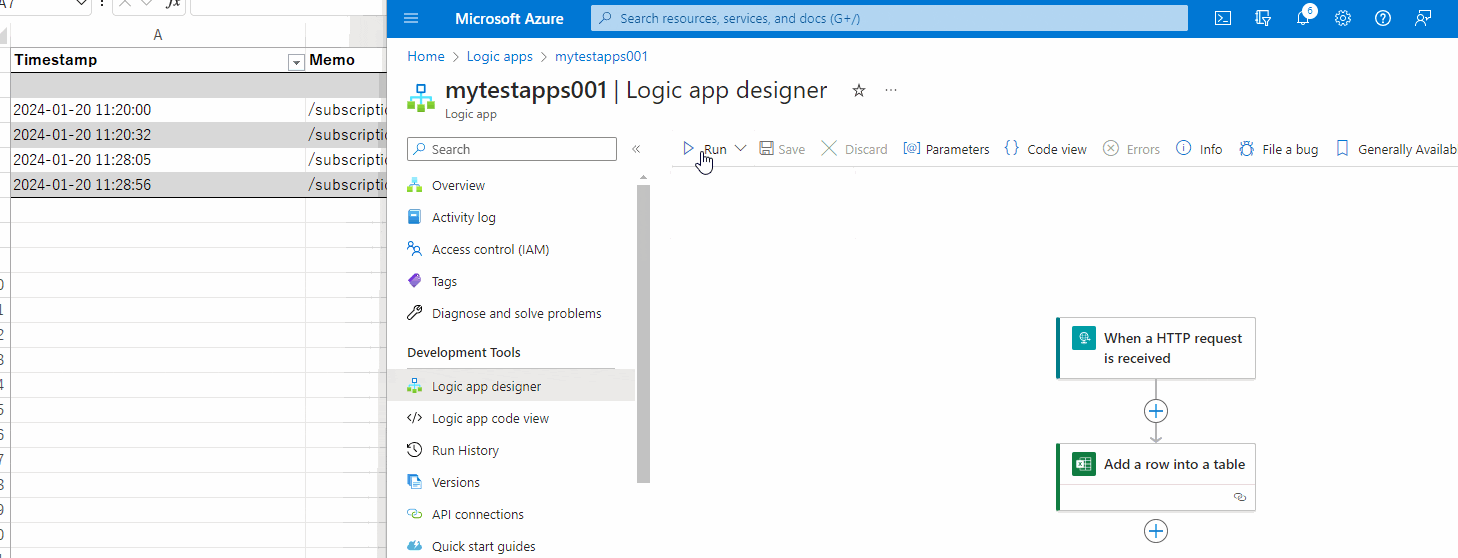Click Excel cell 2024-01-20 11:20:32
The width and height of the screenshot is (1458, 558).
click(158, 135)
